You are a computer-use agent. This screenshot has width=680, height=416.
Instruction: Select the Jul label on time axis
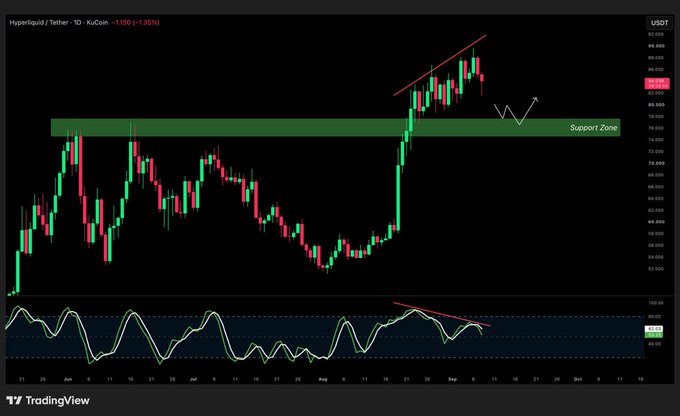coord(193,379)
